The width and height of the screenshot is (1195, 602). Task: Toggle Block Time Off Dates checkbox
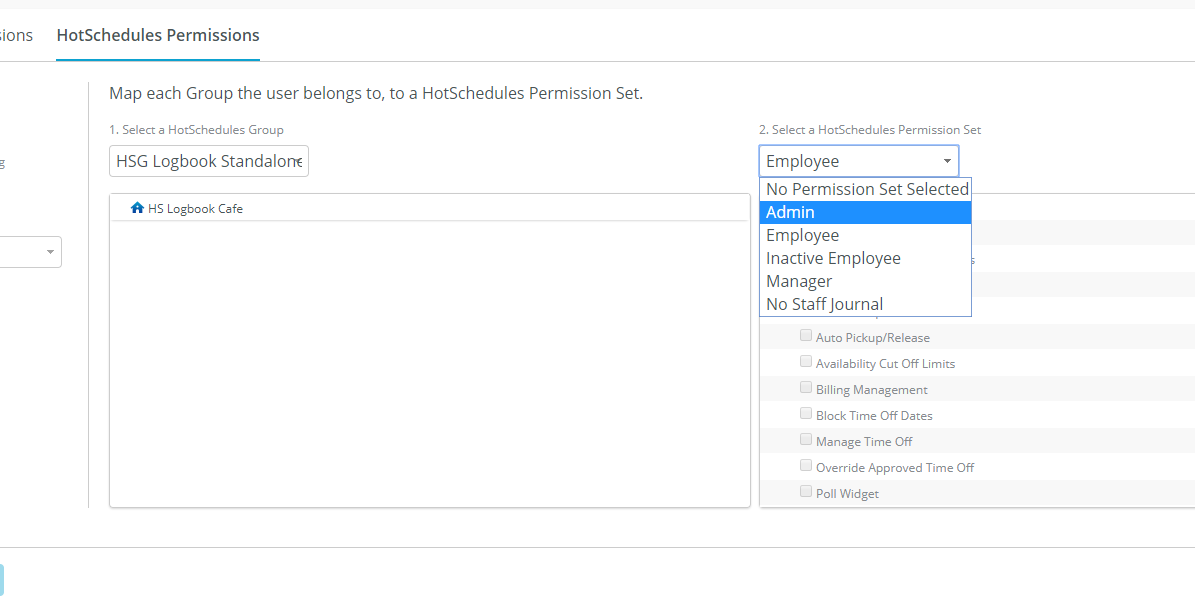(x=806, y=413)
